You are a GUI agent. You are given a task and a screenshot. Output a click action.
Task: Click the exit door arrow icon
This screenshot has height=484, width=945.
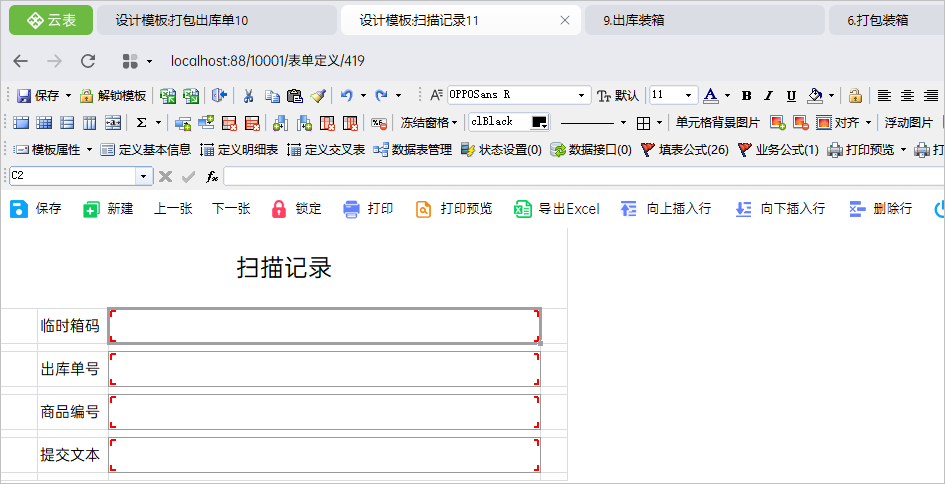pyautogui.click(x=219, y=95)
